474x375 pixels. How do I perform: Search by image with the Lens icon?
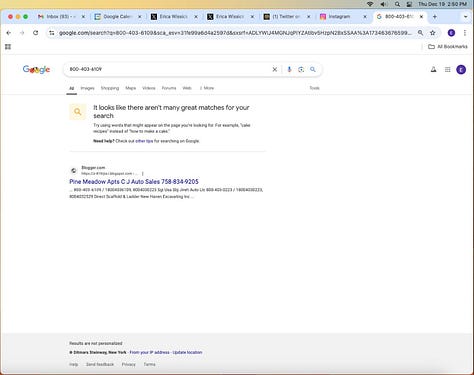301,69
